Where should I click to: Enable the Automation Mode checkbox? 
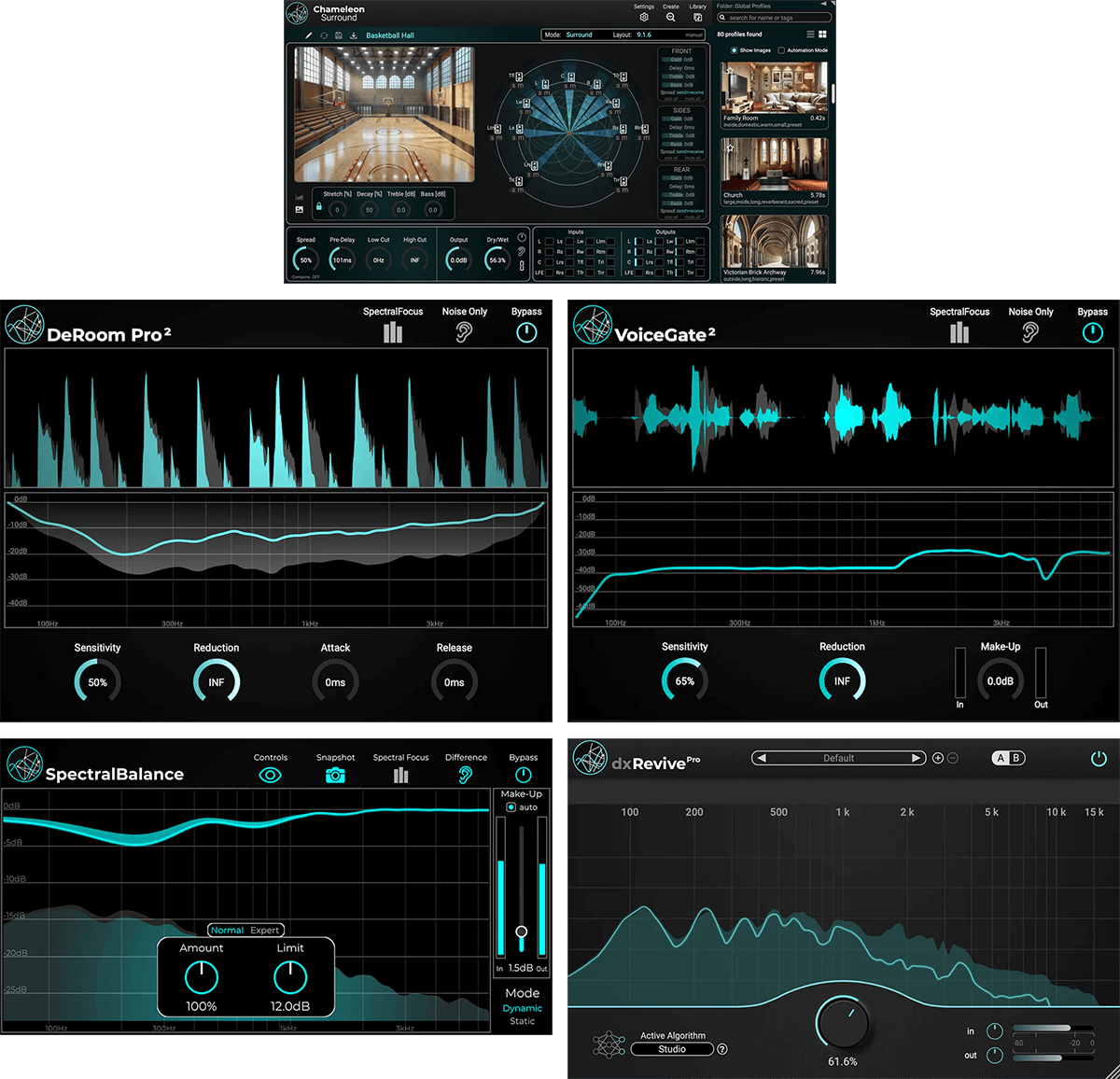(782, 50)
